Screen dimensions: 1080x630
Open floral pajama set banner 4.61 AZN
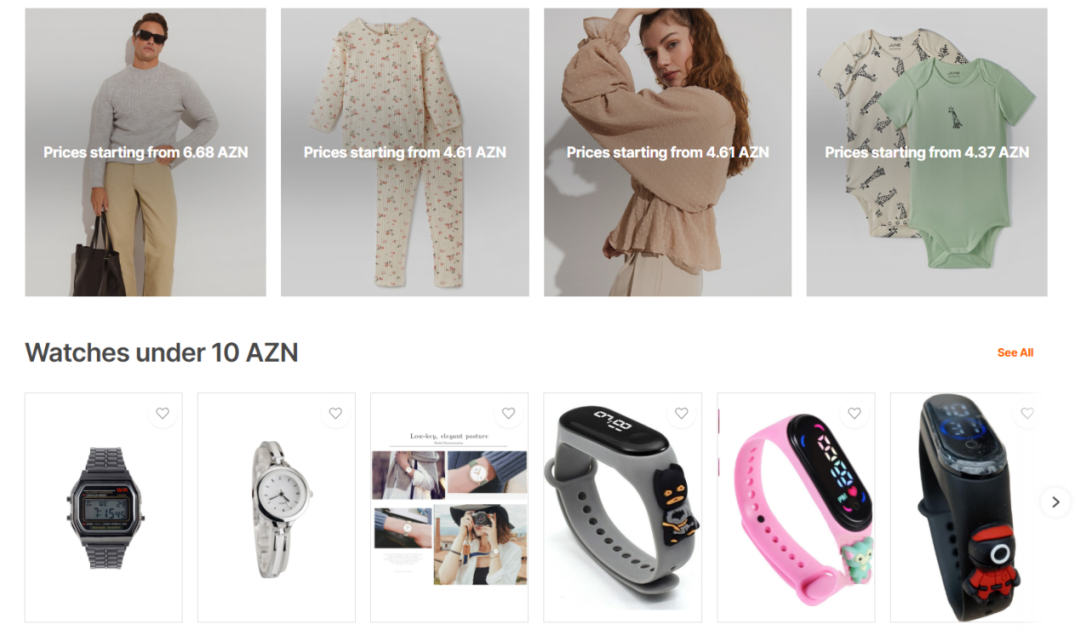point(405,152)
